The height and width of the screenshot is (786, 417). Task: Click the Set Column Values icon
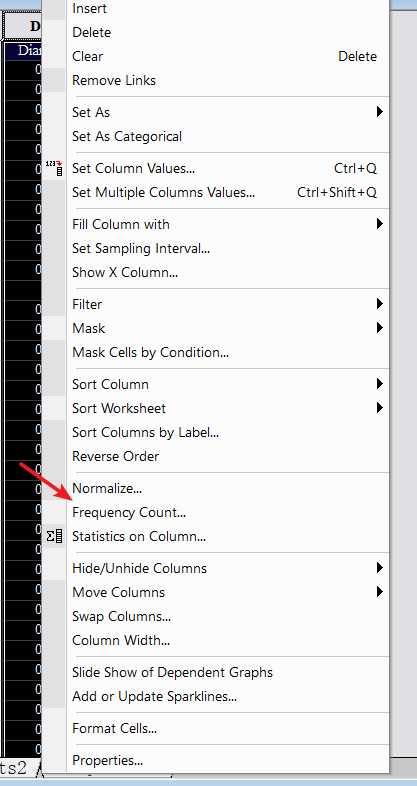(x=54, y=168)
